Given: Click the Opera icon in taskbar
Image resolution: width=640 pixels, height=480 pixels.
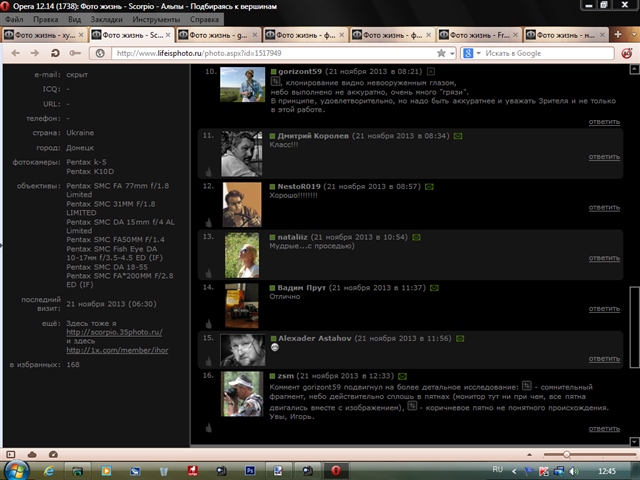Looking at the screenshot, I should pyautogui.click(x=337, y=469).
